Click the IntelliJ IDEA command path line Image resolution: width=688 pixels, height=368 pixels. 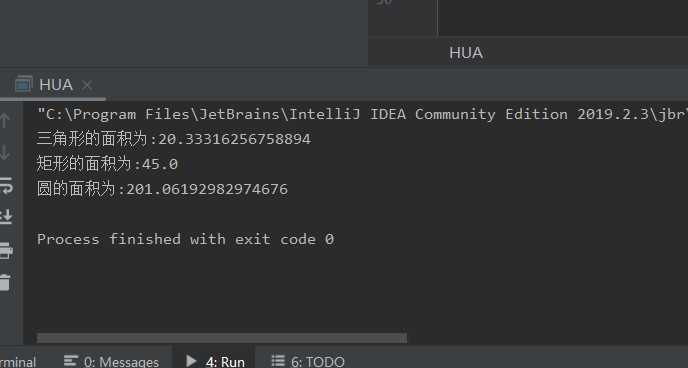click(x=362, y=114)
